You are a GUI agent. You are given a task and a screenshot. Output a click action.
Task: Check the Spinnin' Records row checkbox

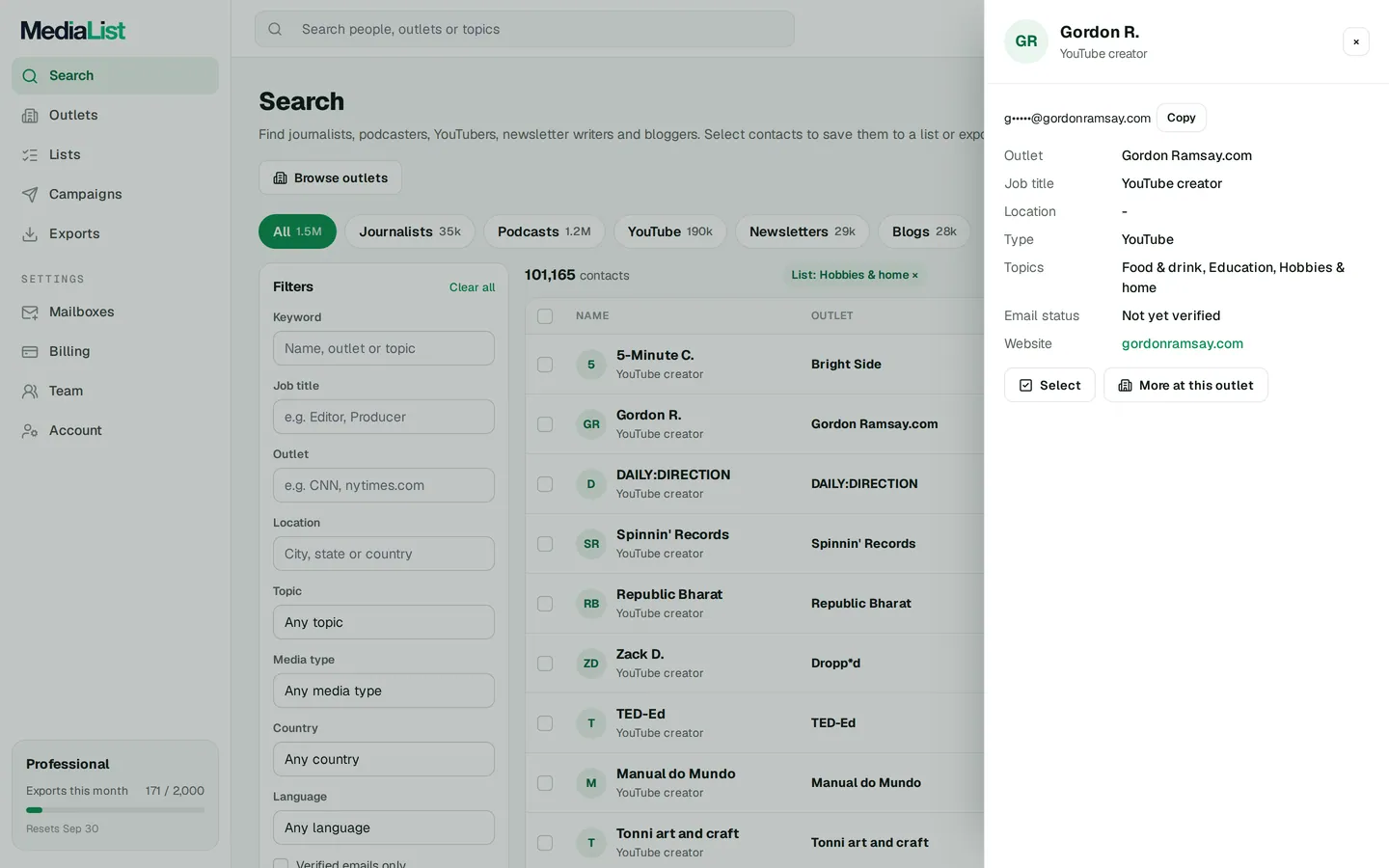point(545,544)
